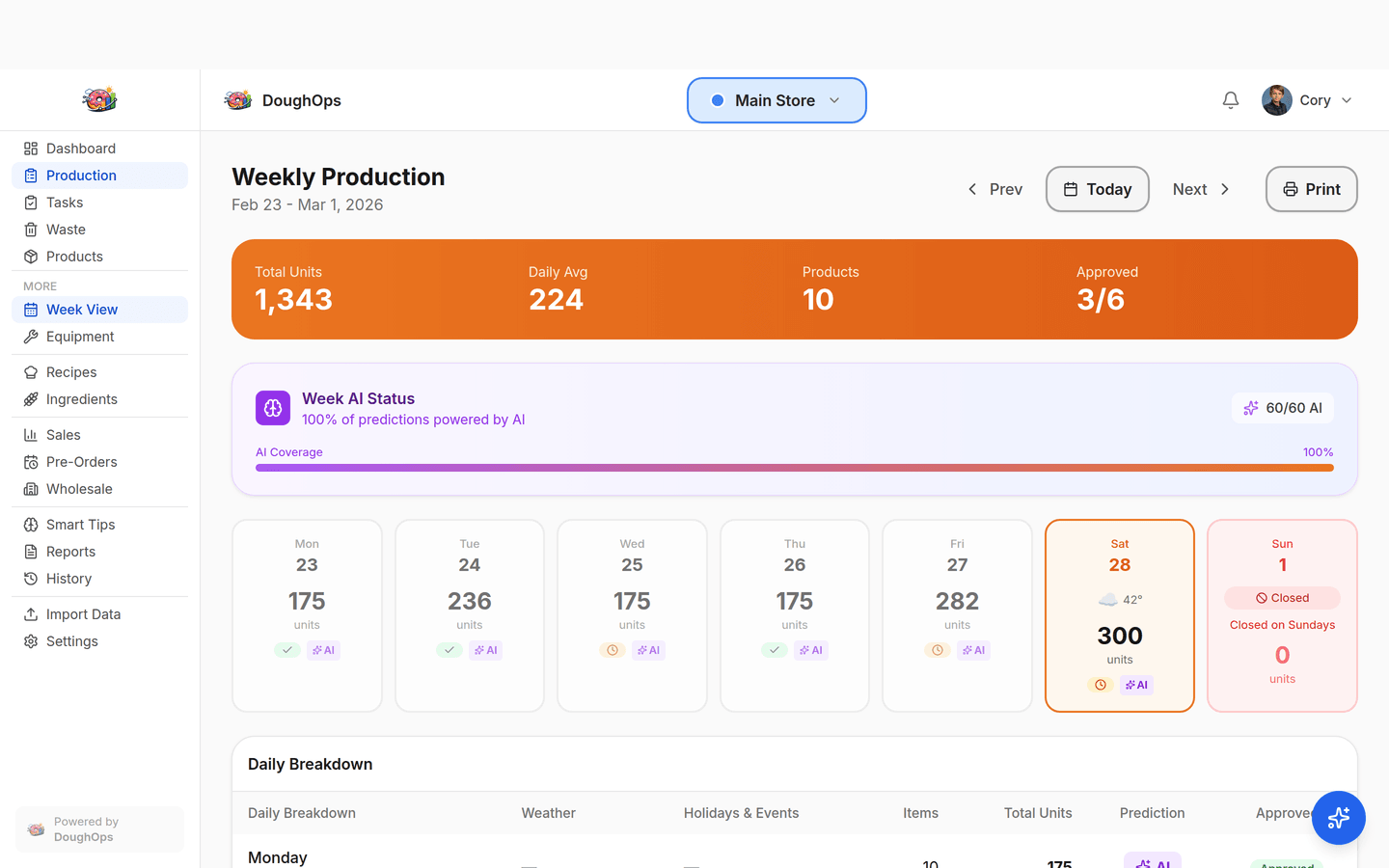Open the Main Store selector dropdown
1389x868 pixels.
[776, 99]
